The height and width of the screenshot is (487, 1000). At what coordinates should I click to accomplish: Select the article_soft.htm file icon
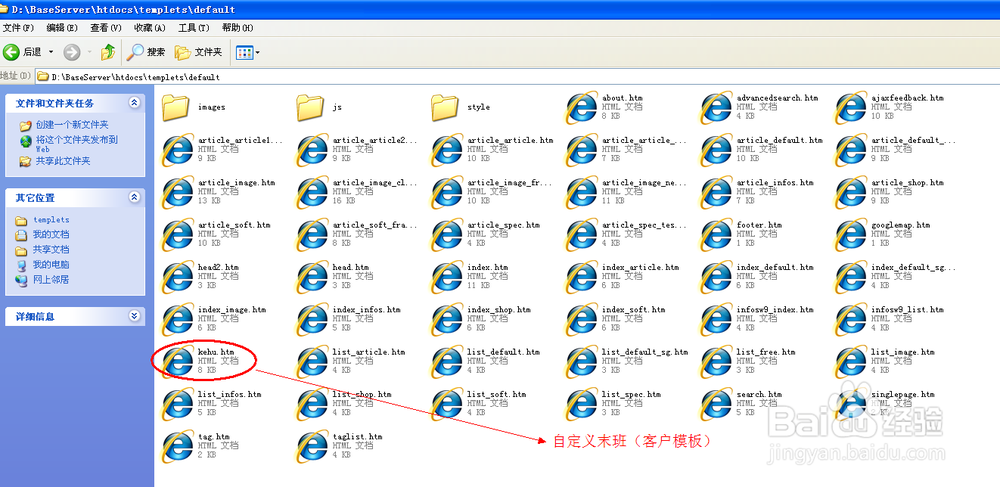point(177,235)
